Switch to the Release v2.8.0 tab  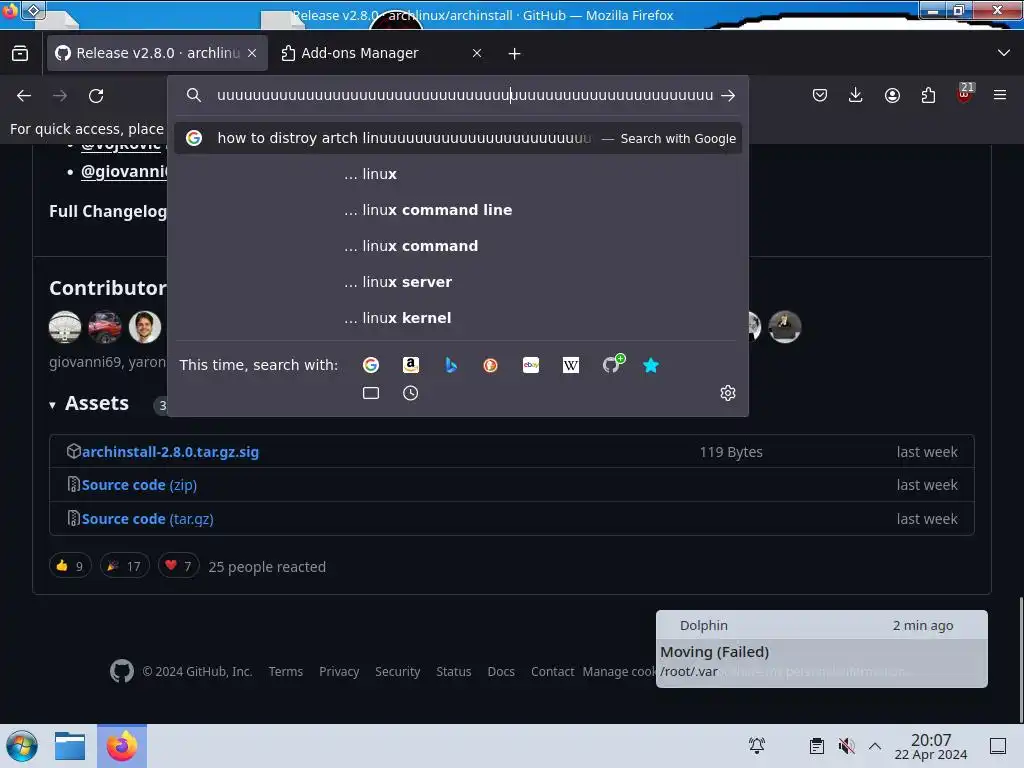pyautogui.click(x=157, y=53)
